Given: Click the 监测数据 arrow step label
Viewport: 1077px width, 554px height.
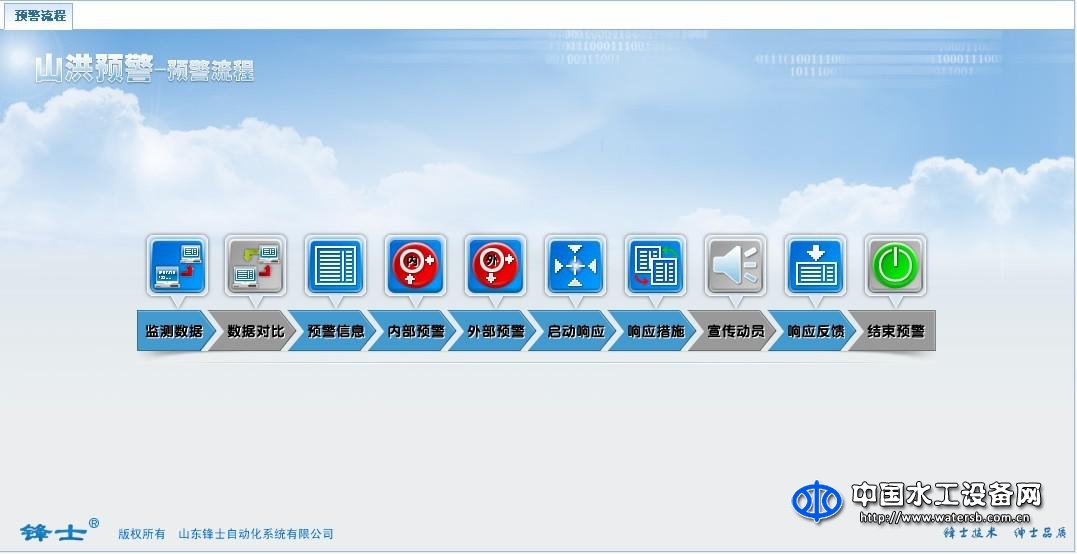Looking at the screenshot, I should point(174,331).
